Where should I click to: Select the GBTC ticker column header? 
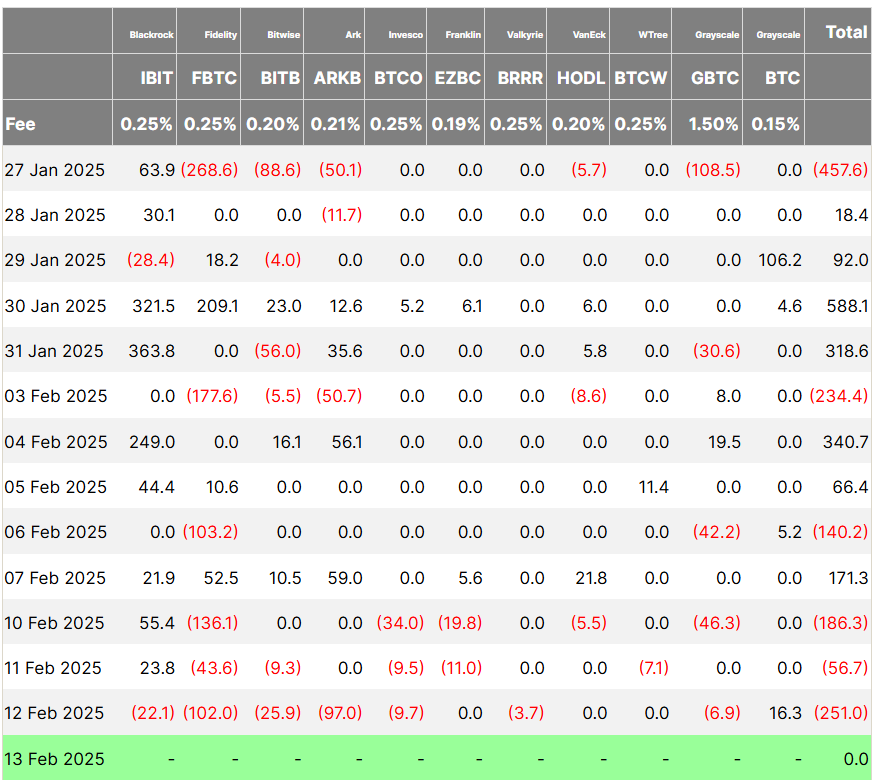[715, 77]
